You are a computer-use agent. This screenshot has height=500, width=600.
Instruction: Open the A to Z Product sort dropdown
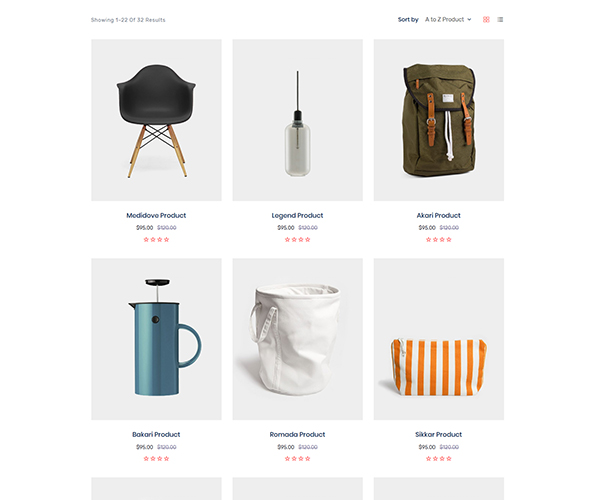point(448,20)
